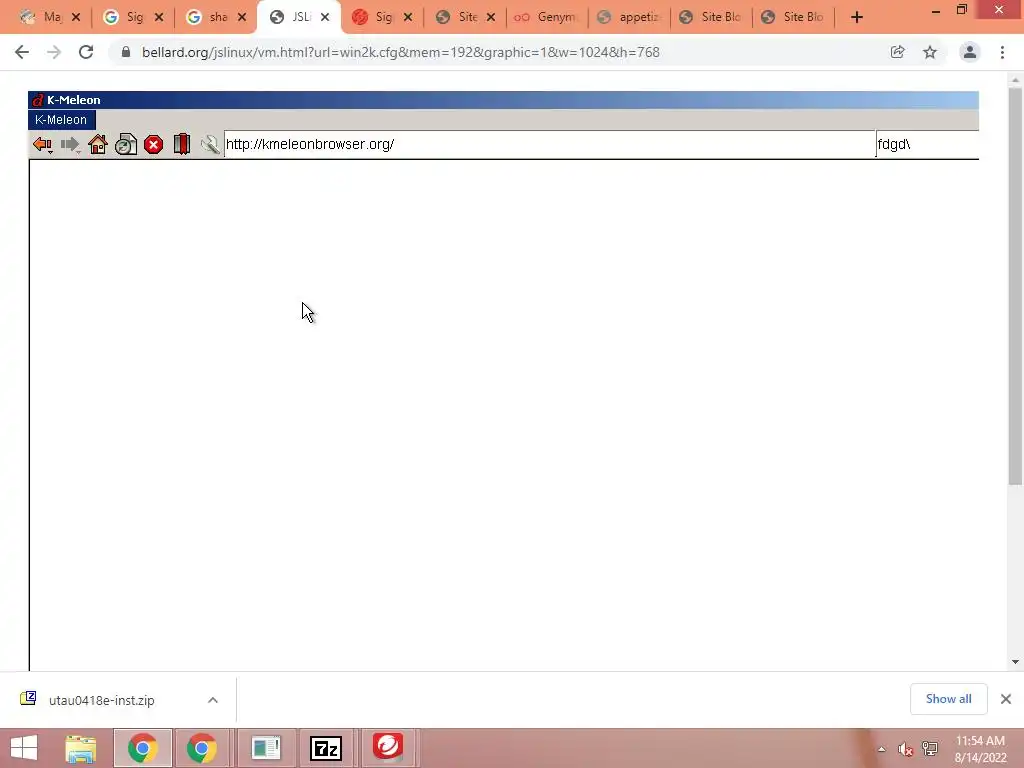Show hidden system tray icons

882,749
